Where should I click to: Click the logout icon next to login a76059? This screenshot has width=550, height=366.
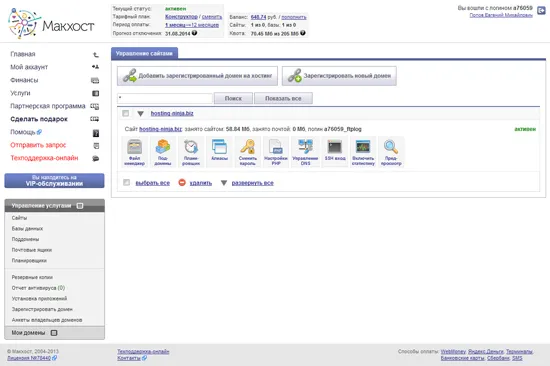coord(541,11)
